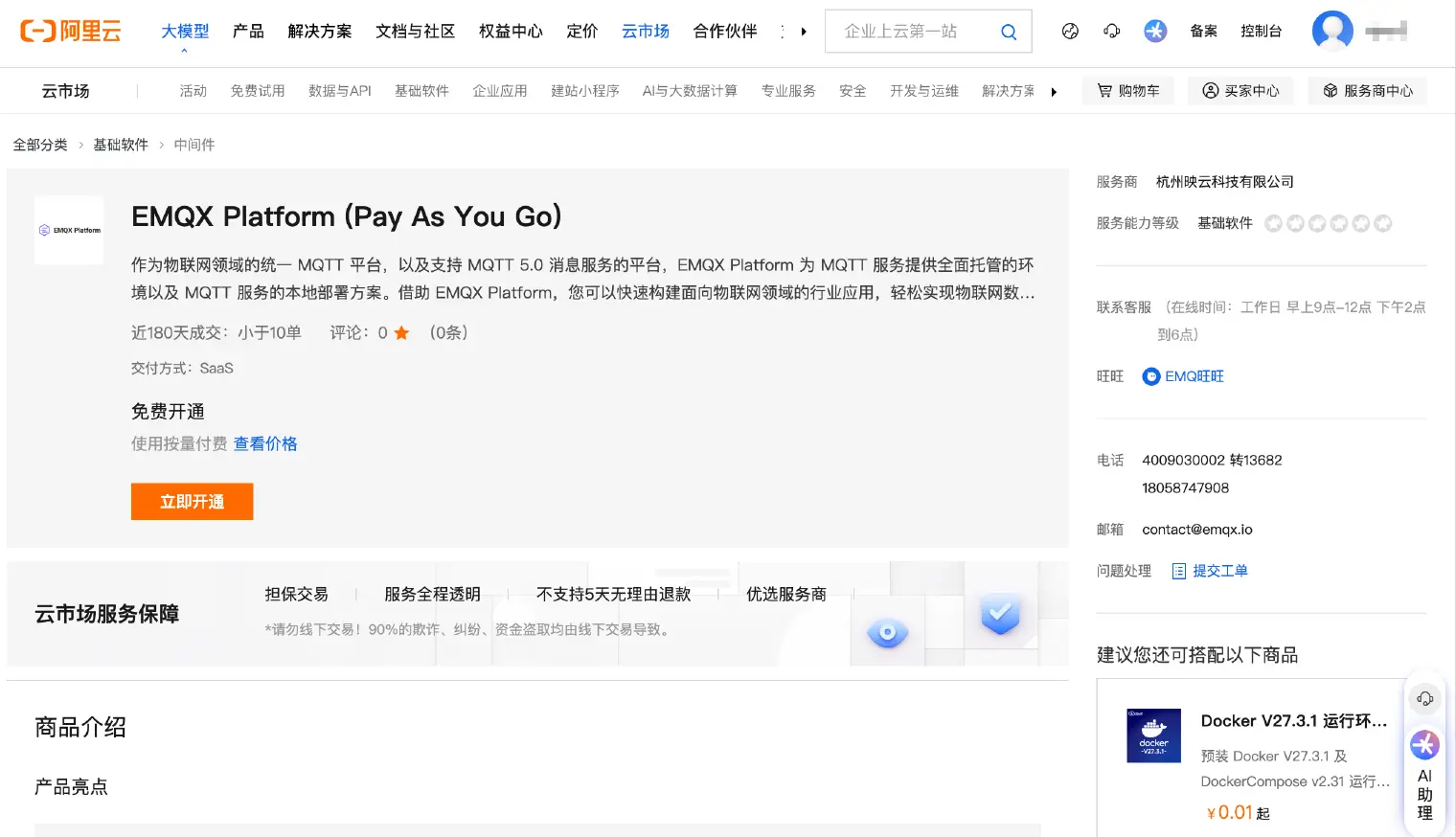Click the 查看价格 link
This screenshot has height=837, width=1456.
(265, 443)
